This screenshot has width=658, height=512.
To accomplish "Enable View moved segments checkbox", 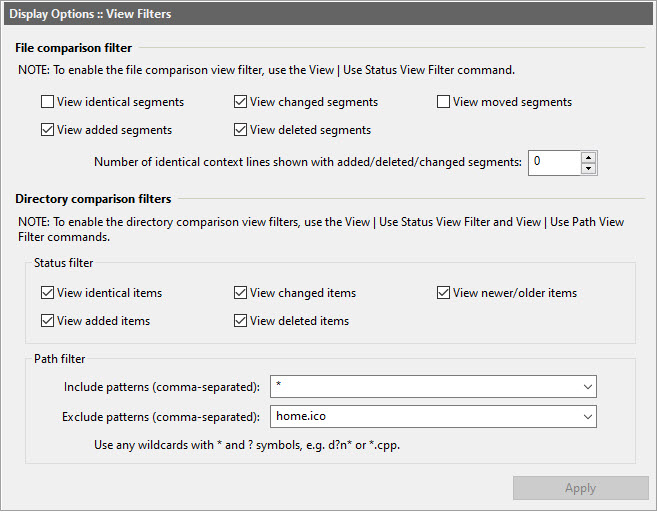I will [444, 102].
